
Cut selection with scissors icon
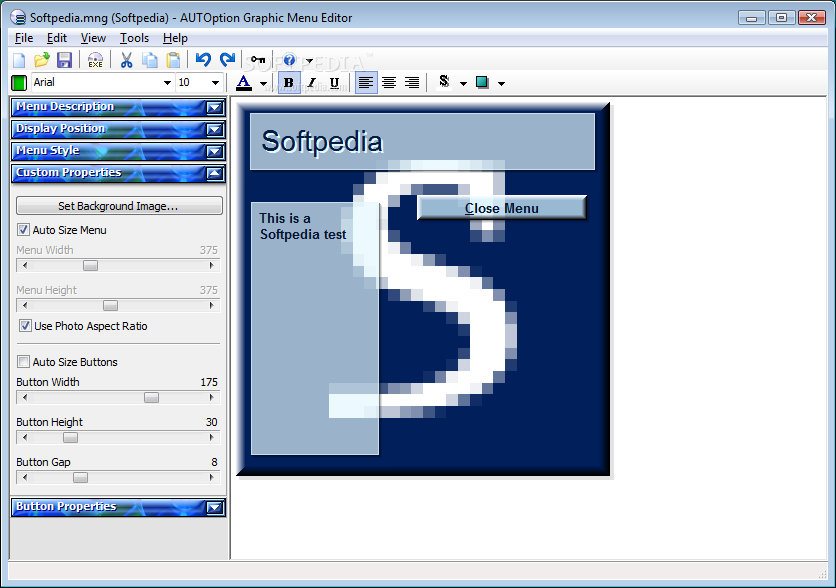pos(126,60)
